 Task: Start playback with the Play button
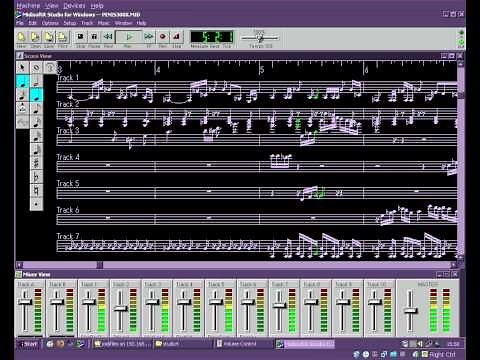coord(129,37)
